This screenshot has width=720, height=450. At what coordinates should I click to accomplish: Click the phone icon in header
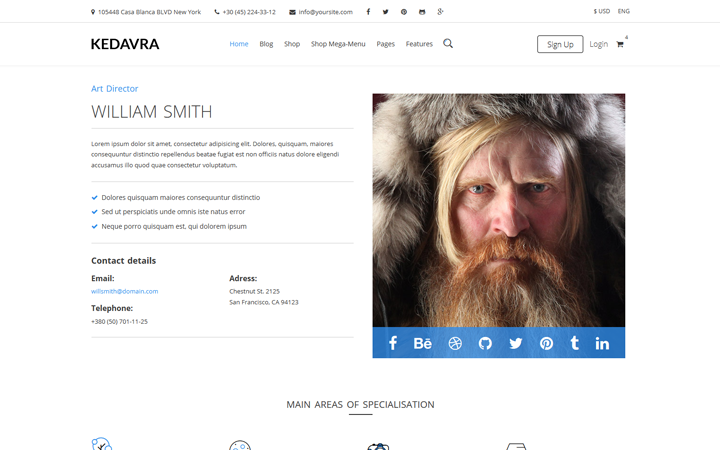tap(217, 12)
